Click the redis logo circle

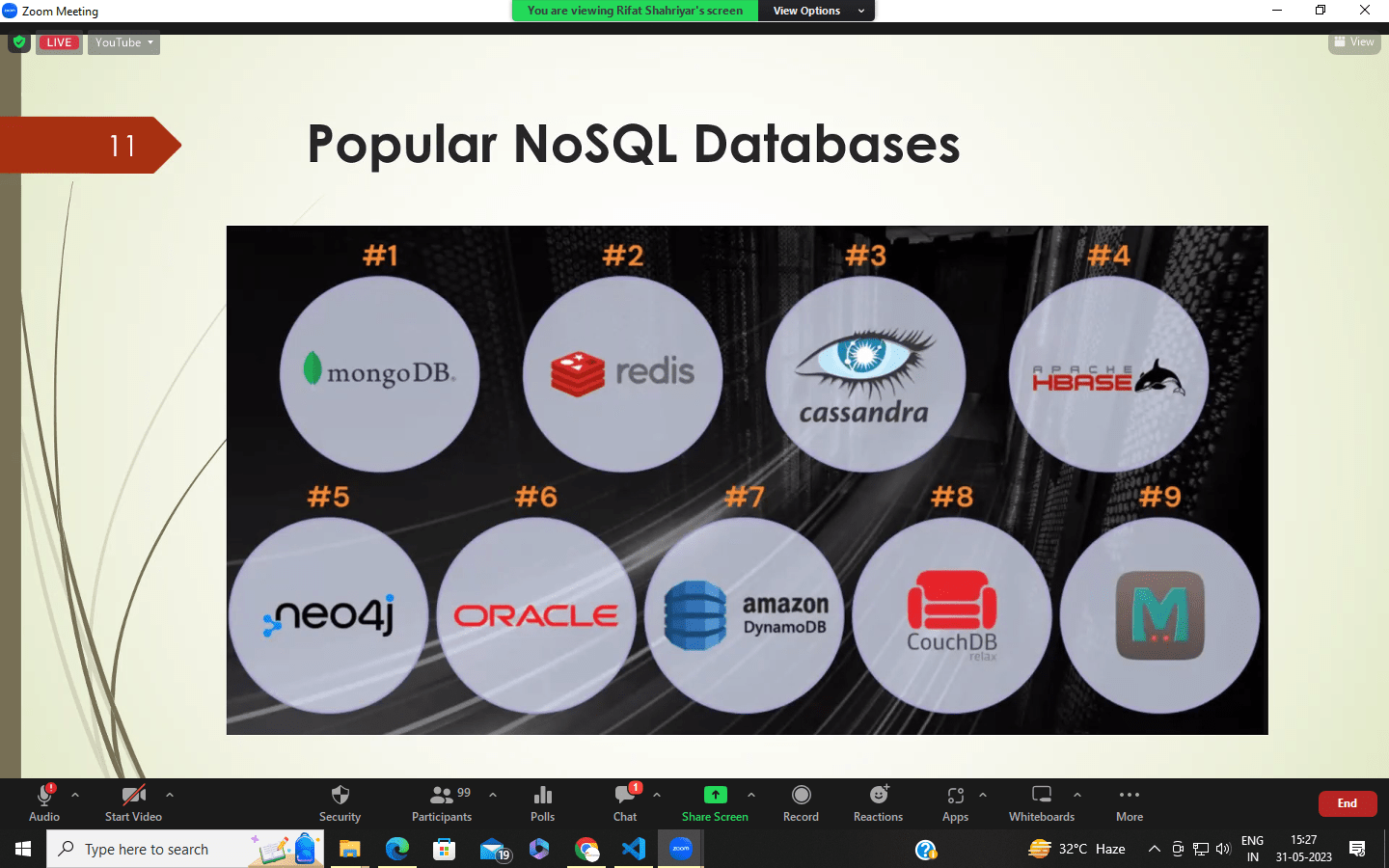pyautogui.click(x=622, y=373)
